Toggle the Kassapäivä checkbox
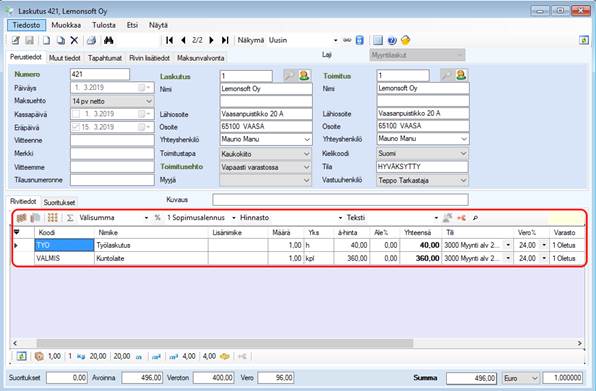596x391 pixels. tap(76, 114)
